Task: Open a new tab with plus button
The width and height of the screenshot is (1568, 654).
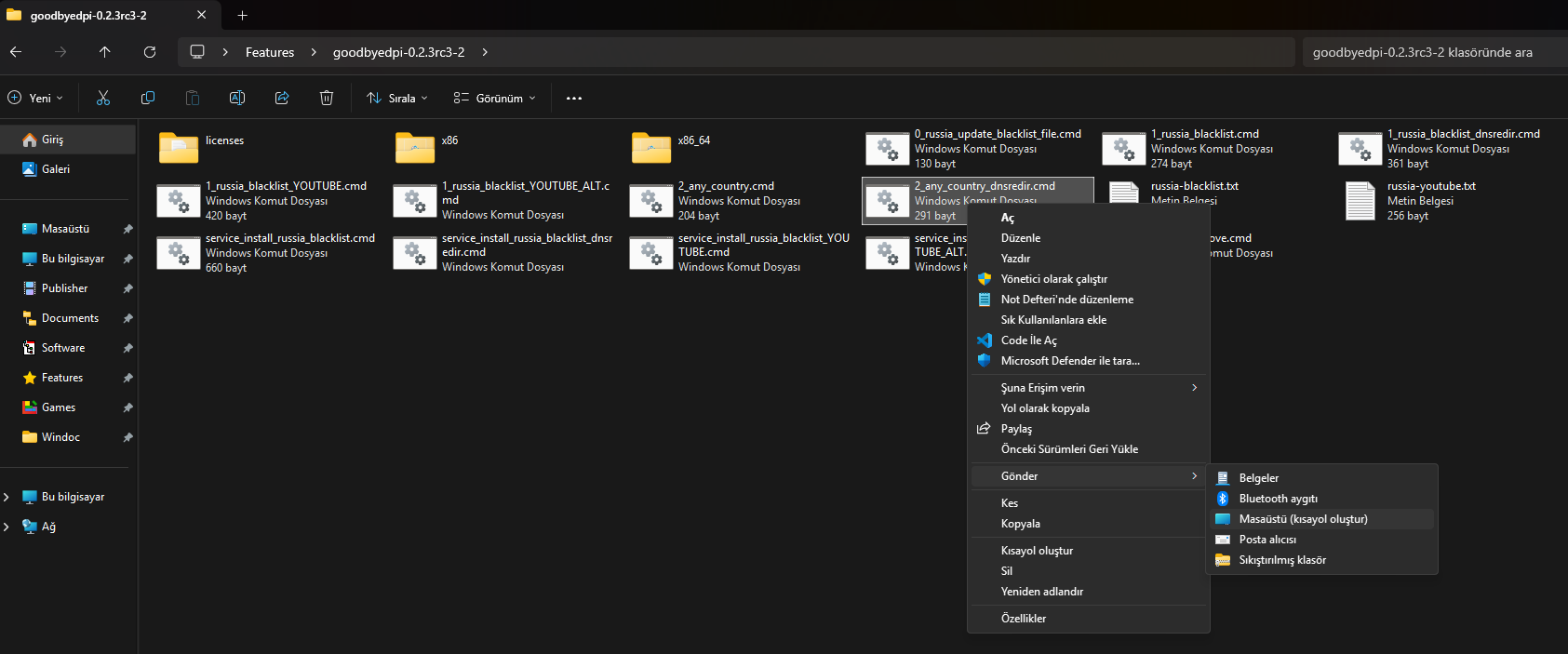Action: 242,15
